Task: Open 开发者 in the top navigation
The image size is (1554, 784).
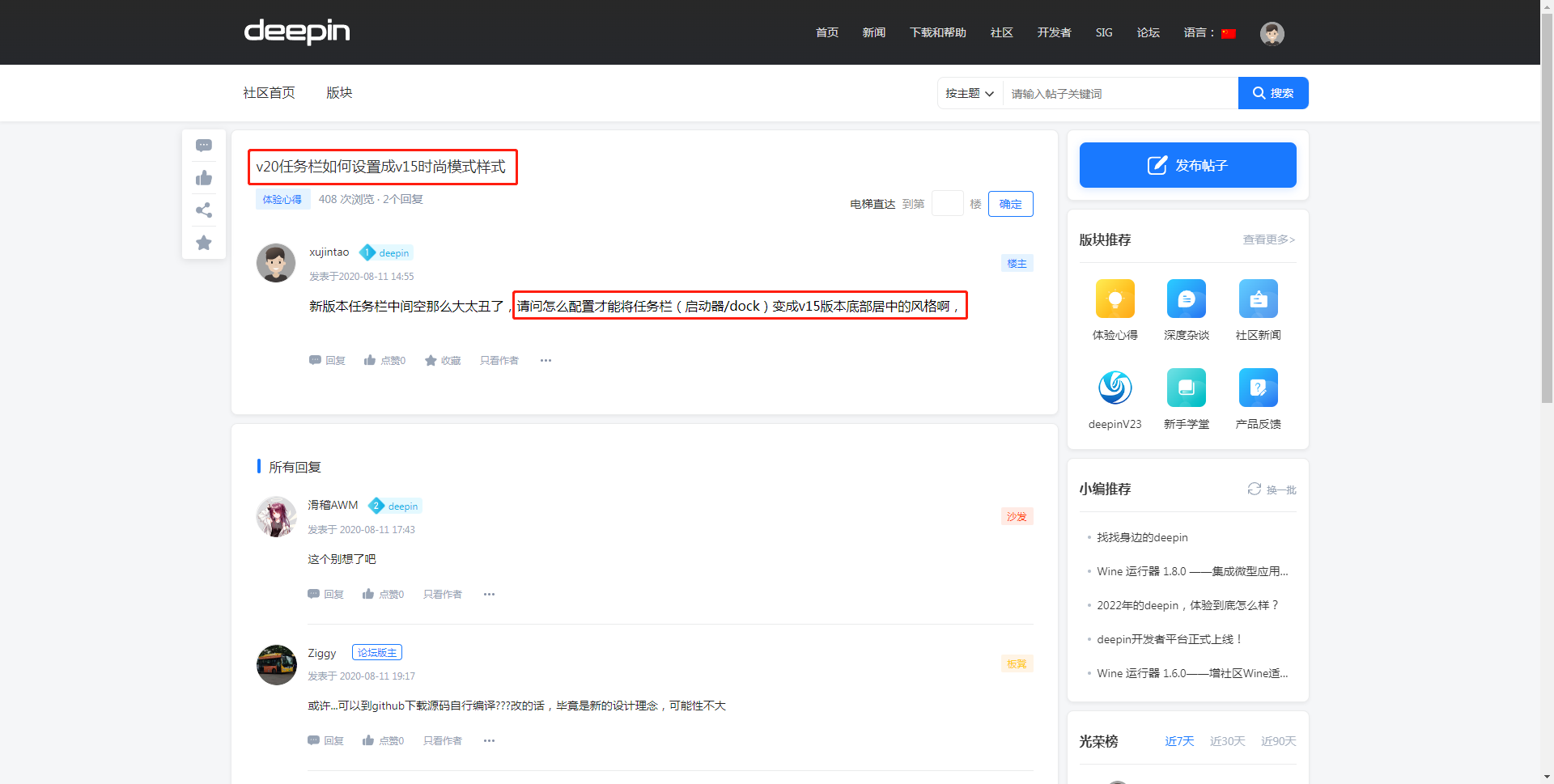Action: pyautogui.click(x=1055, y=33)
